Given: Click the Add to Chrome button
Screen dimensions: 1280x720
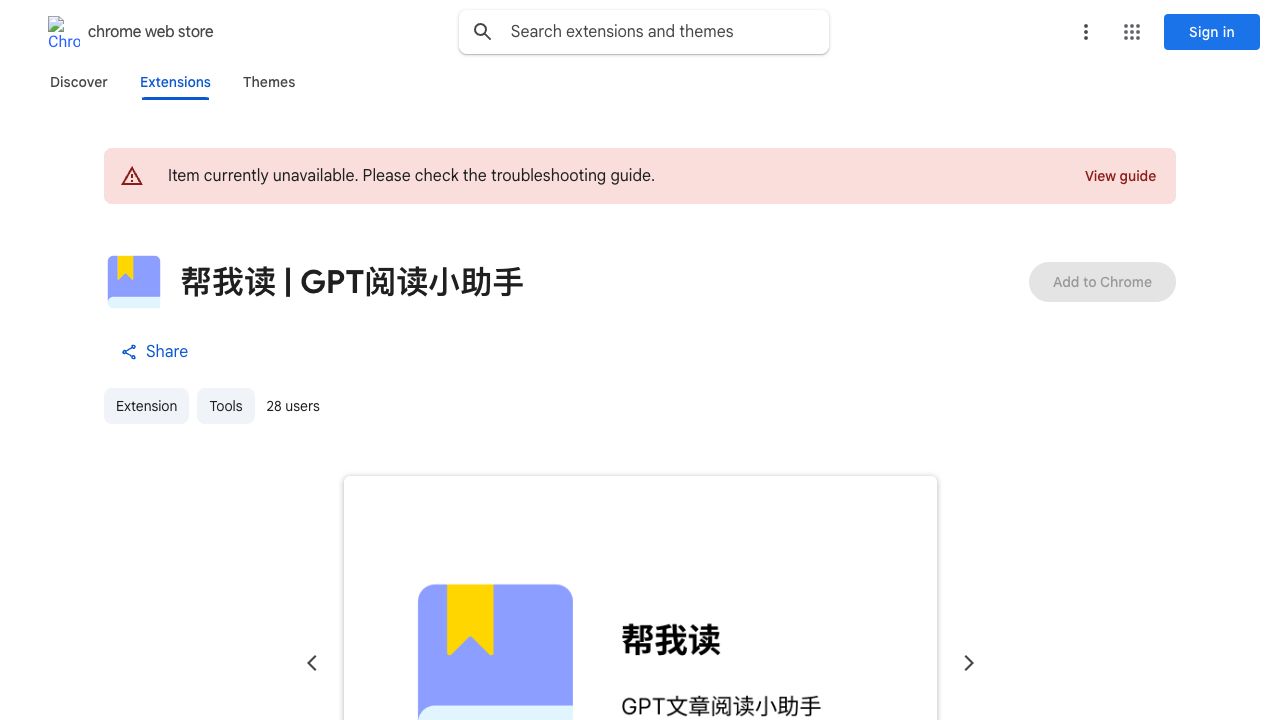Looking at the screenshot, I should 1102,282.
